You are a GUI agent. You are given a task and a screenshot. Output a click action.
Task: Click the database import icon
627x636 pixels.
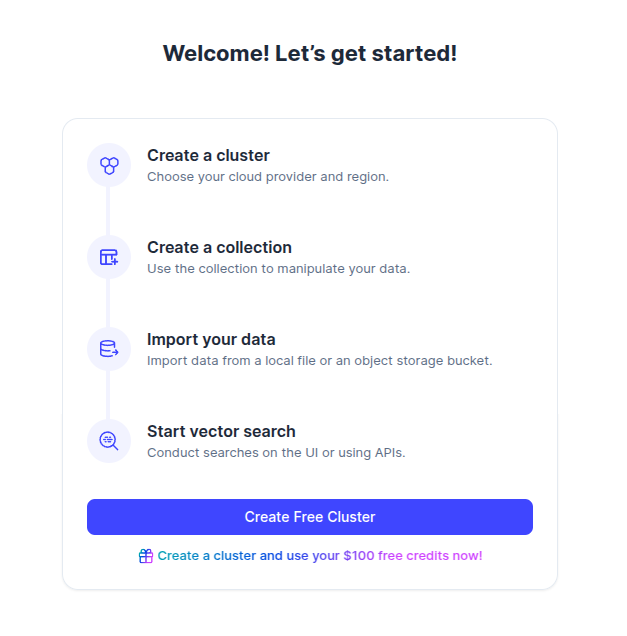[x=109, y=349]
